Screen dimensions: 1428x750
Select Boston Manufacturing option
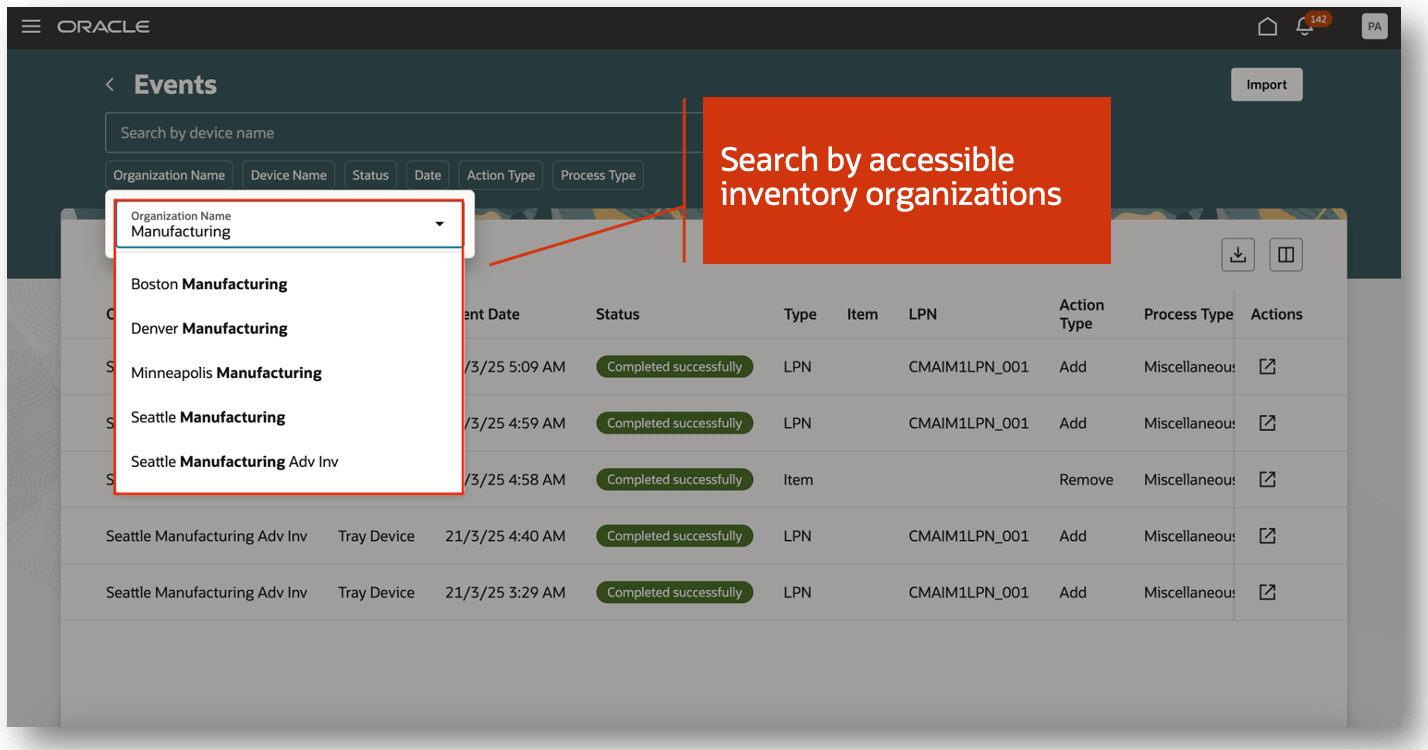tap(289, 284)
